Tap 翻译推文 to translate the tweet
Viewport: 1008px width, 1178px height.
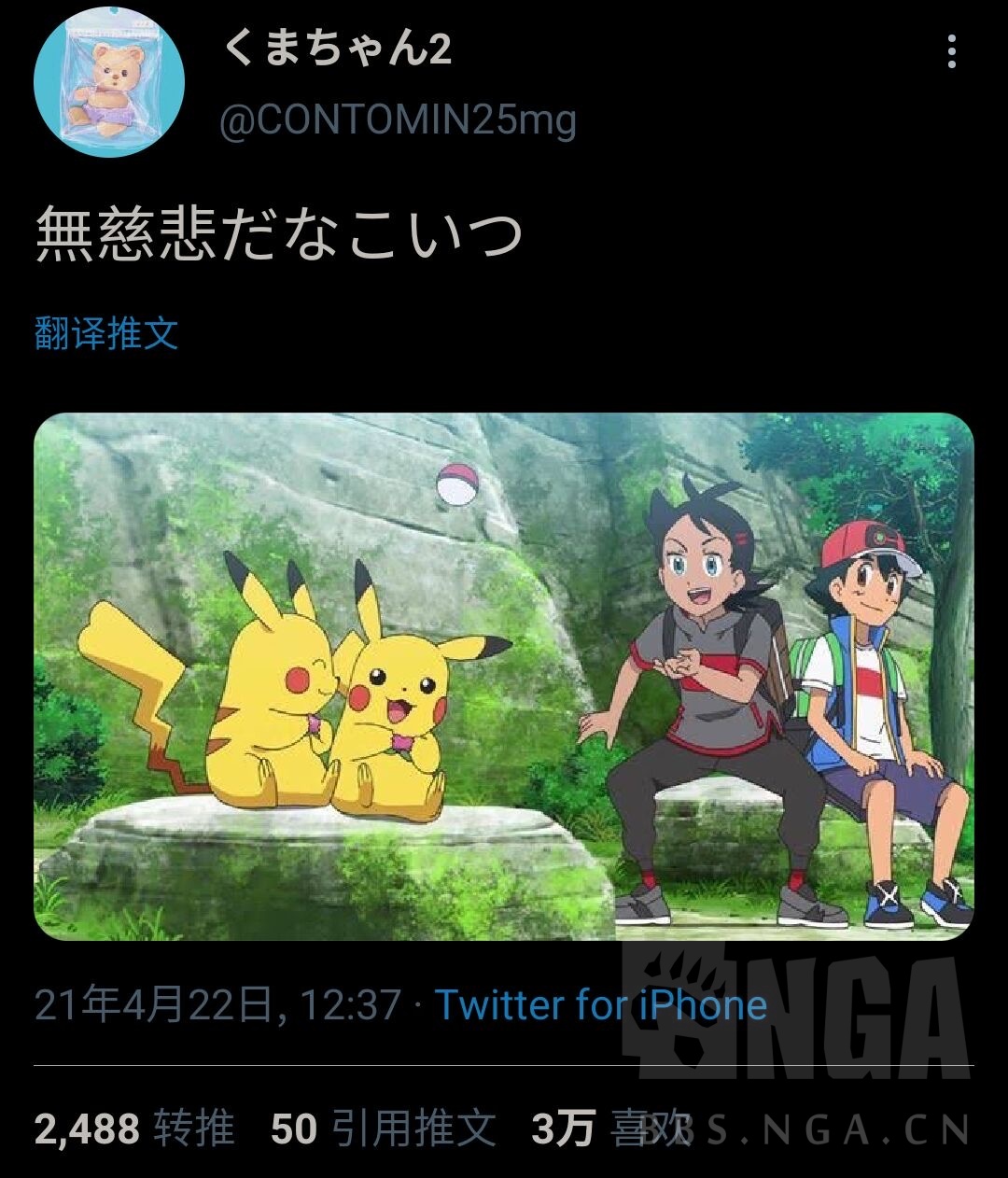(x=106, y=333)
